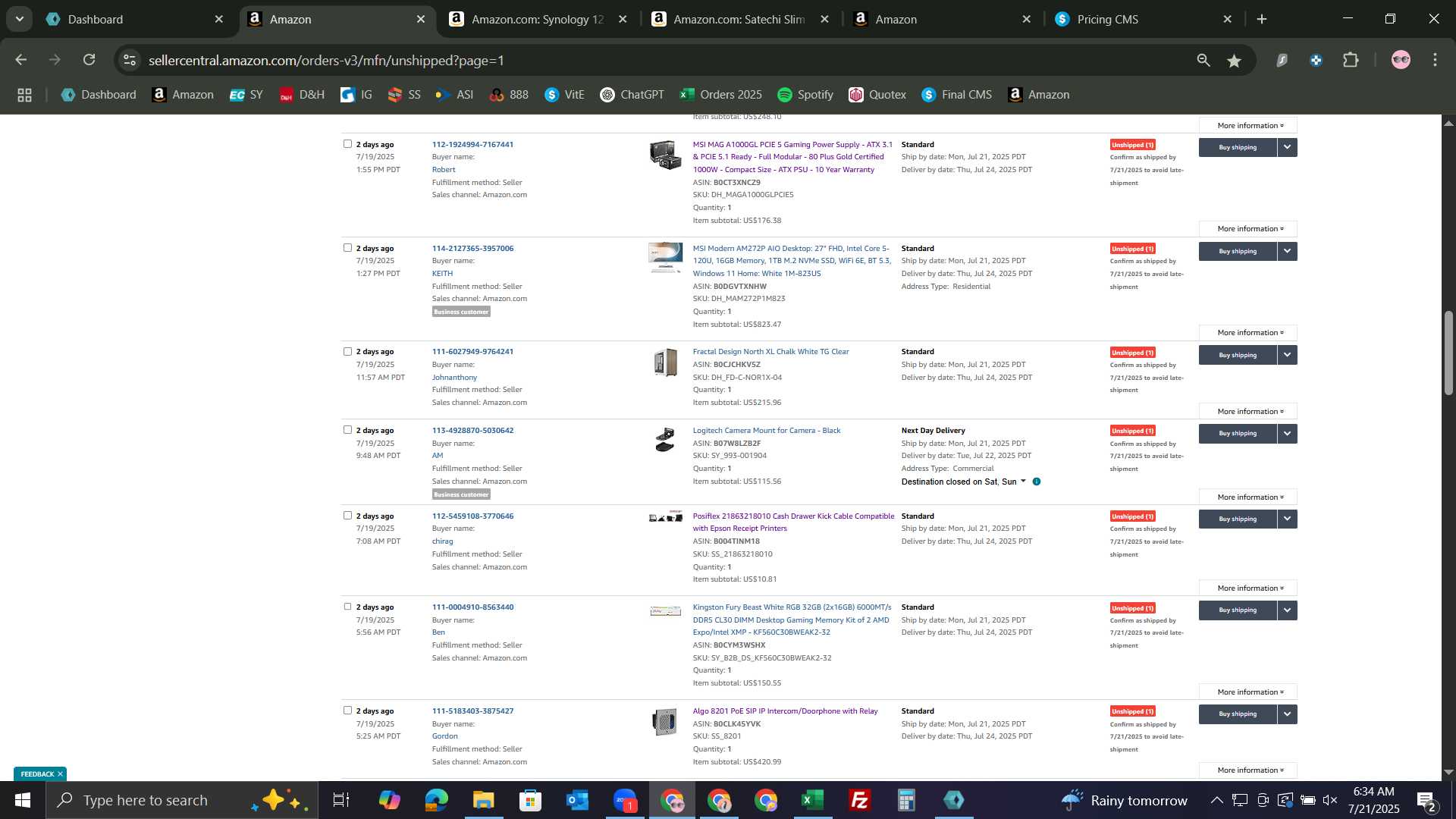Open the browser profile avatar
The image size is (1456, 819).
pos(1401,60)
